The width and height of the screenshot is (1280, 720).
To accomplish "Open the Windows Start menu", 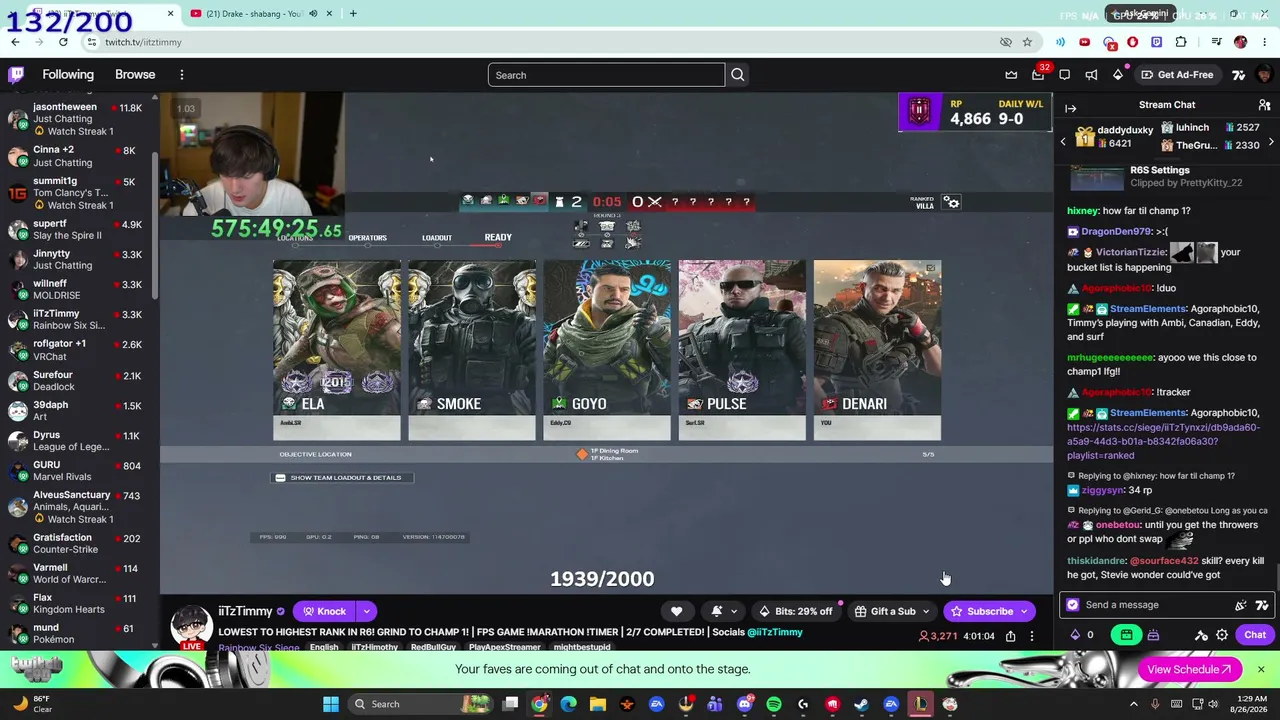I will tap(331, 704).
